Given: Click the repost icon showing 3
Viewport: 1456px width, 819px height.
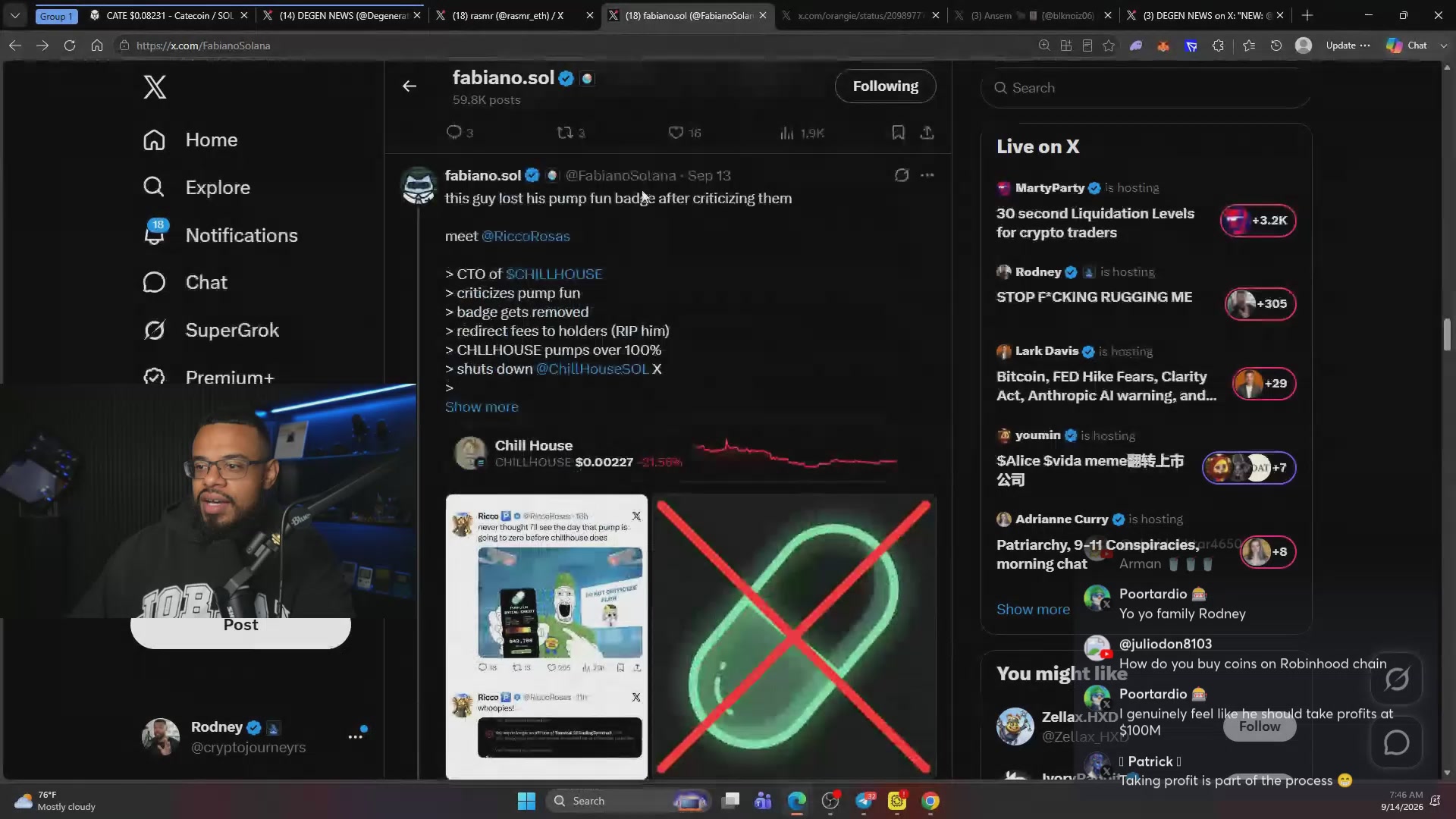Looking at the screenshot, I should pyautogui.click(x=565, y=133).
